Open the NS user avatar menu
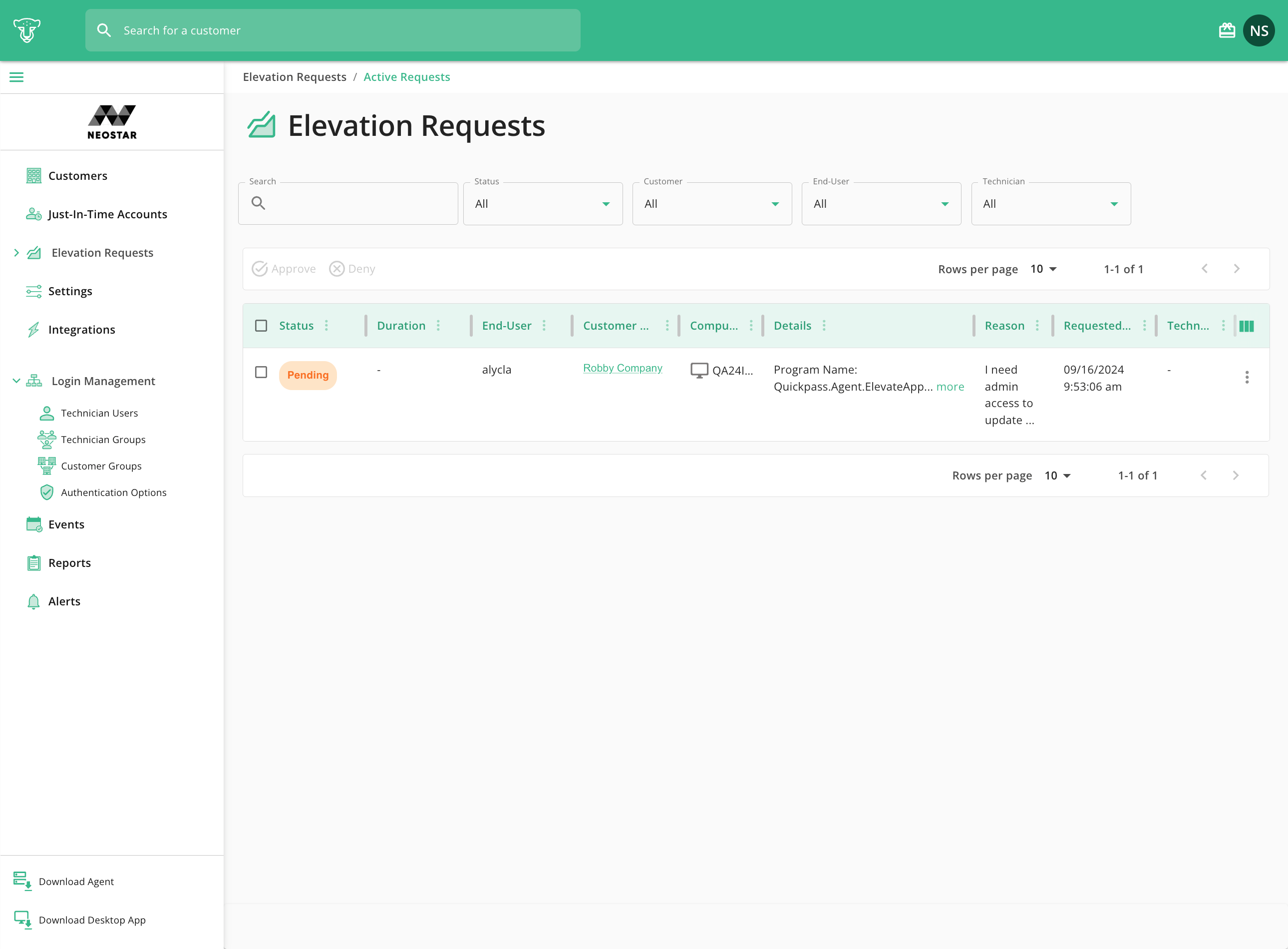The image size is (1288, 949). (1259, 30)
